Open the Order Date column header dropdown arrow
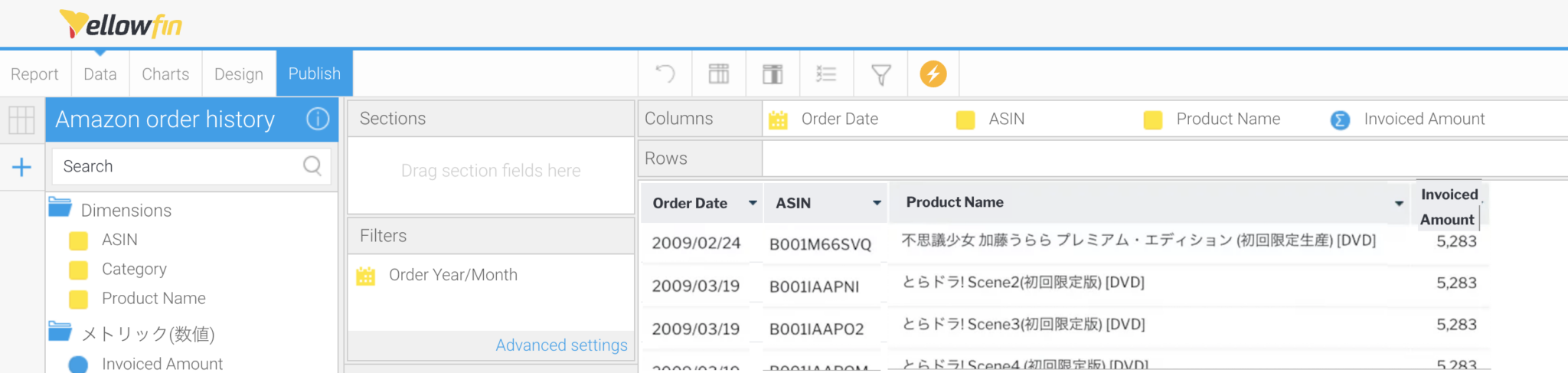The height and width of the screenshot is (373, 1568). pos(753,203)
